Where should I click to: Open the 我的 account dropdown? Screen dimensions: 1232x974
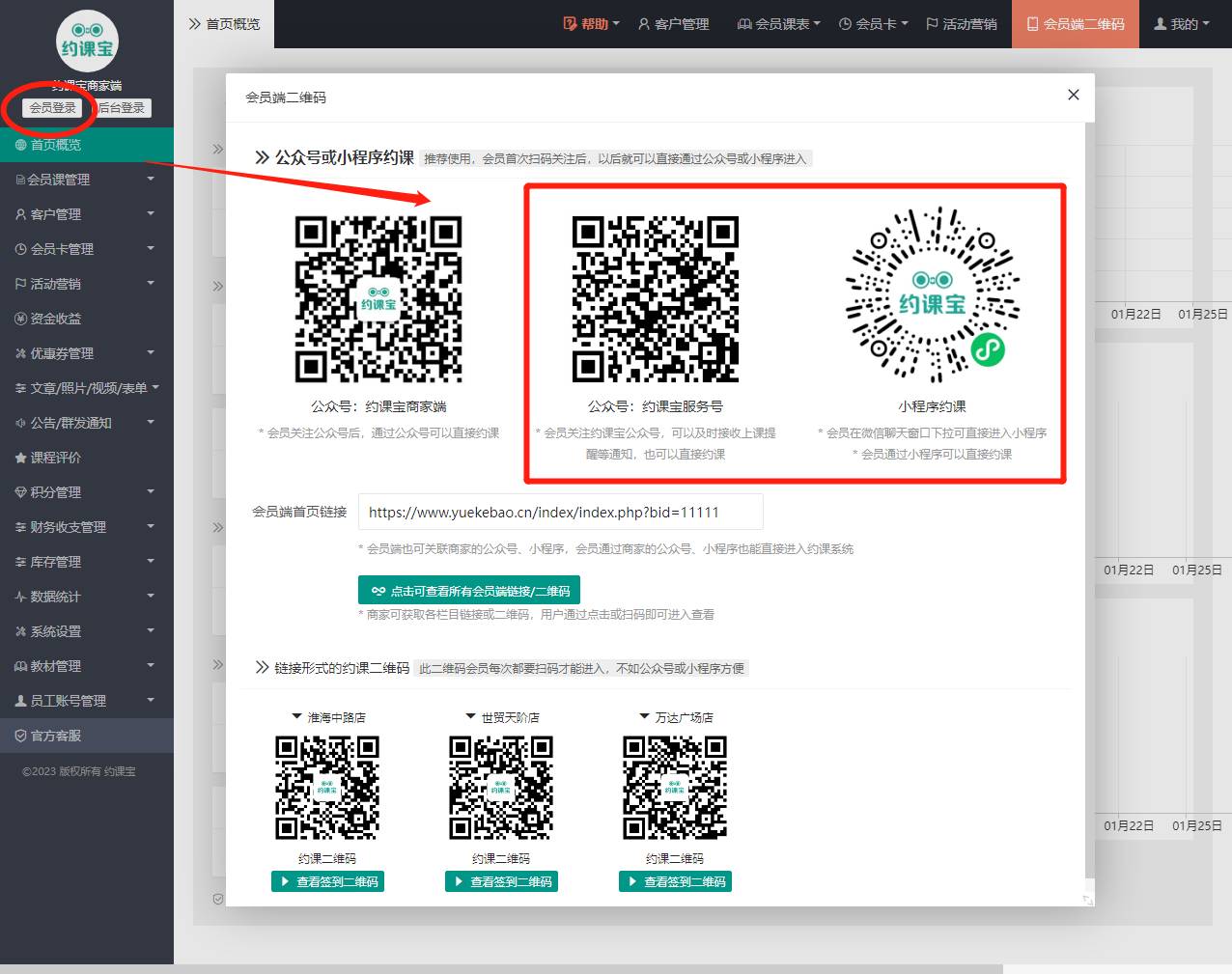coord(1182,24)
